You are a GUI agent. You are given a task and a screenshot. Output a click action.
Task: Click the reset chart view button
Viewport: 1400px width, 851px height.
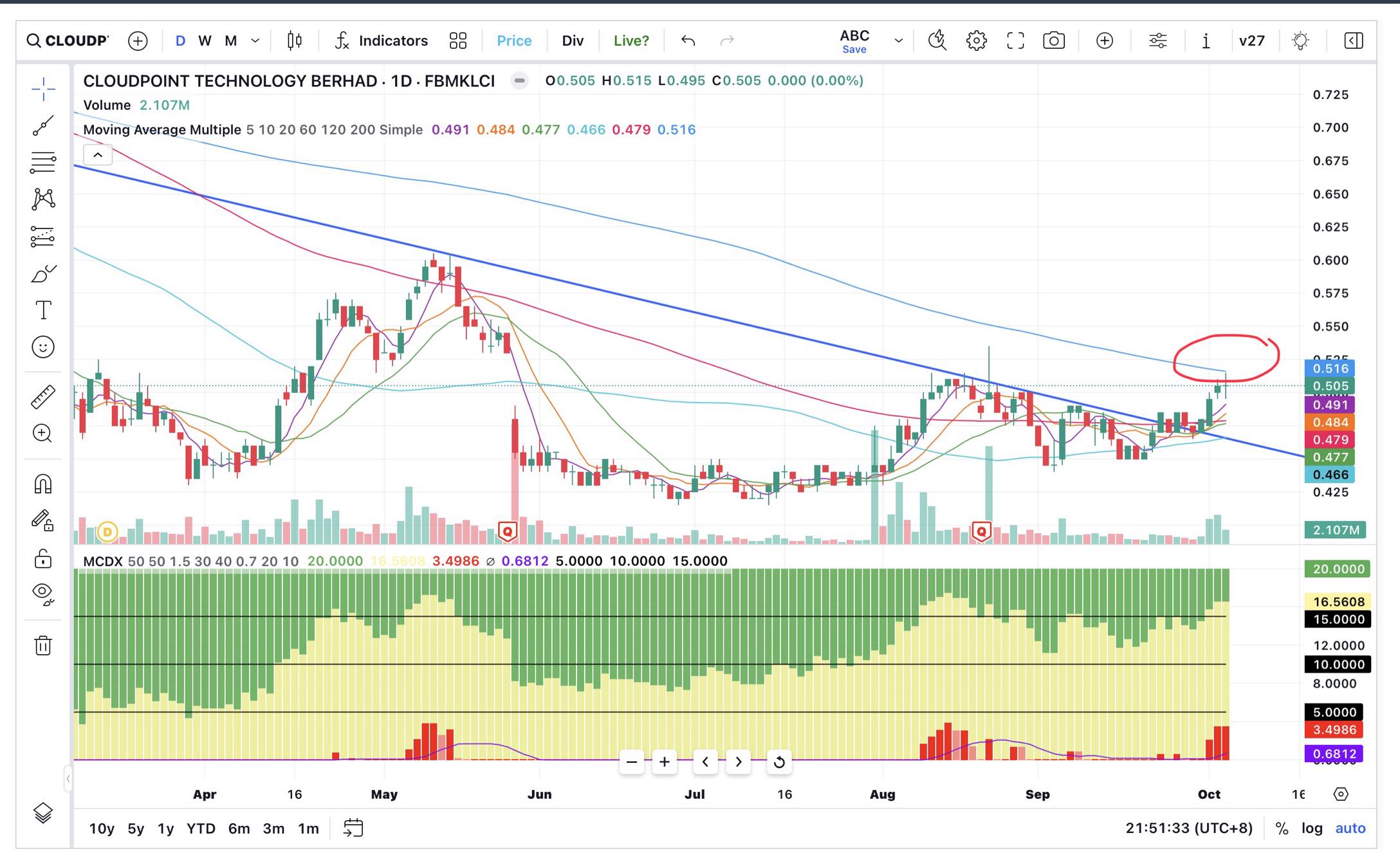point(779,762)
